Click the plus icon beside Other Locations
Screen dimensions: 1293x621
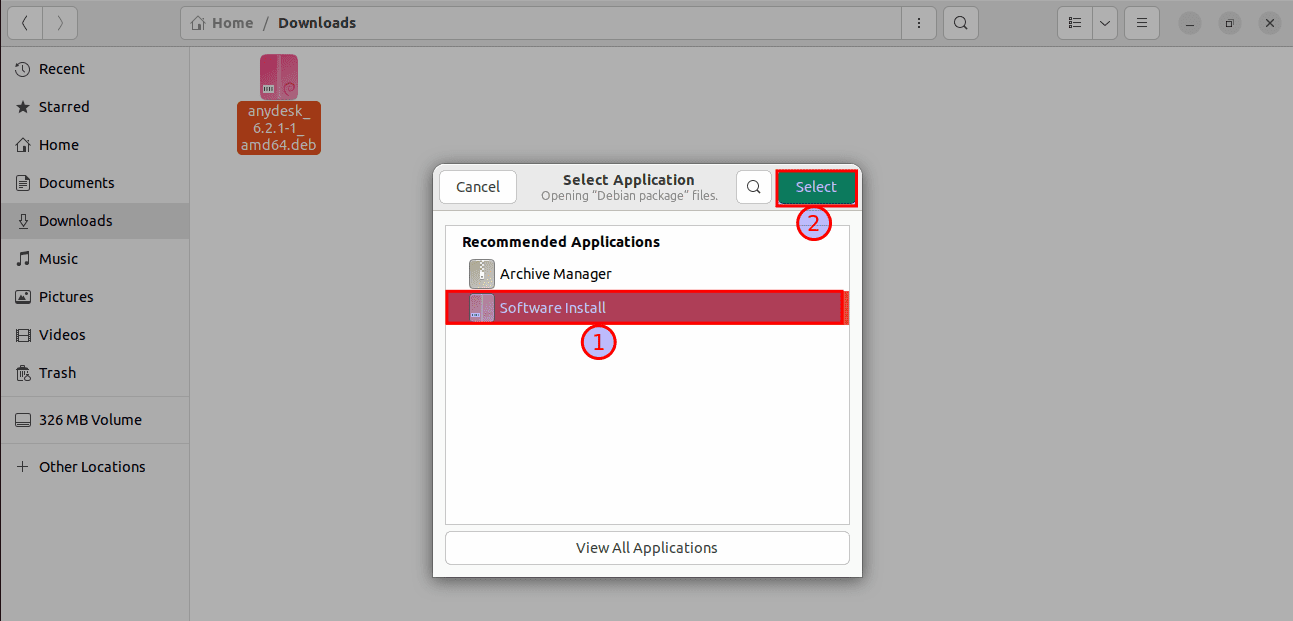pos(23,467)
